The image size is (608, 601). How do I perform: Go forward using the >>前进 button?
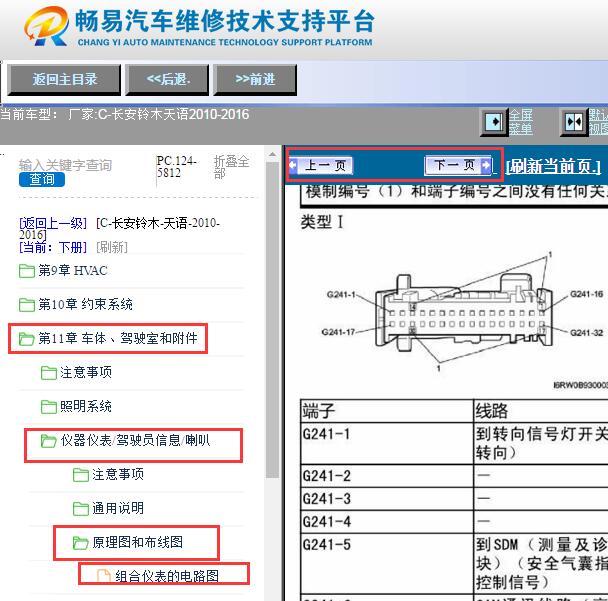click(255, 80)
